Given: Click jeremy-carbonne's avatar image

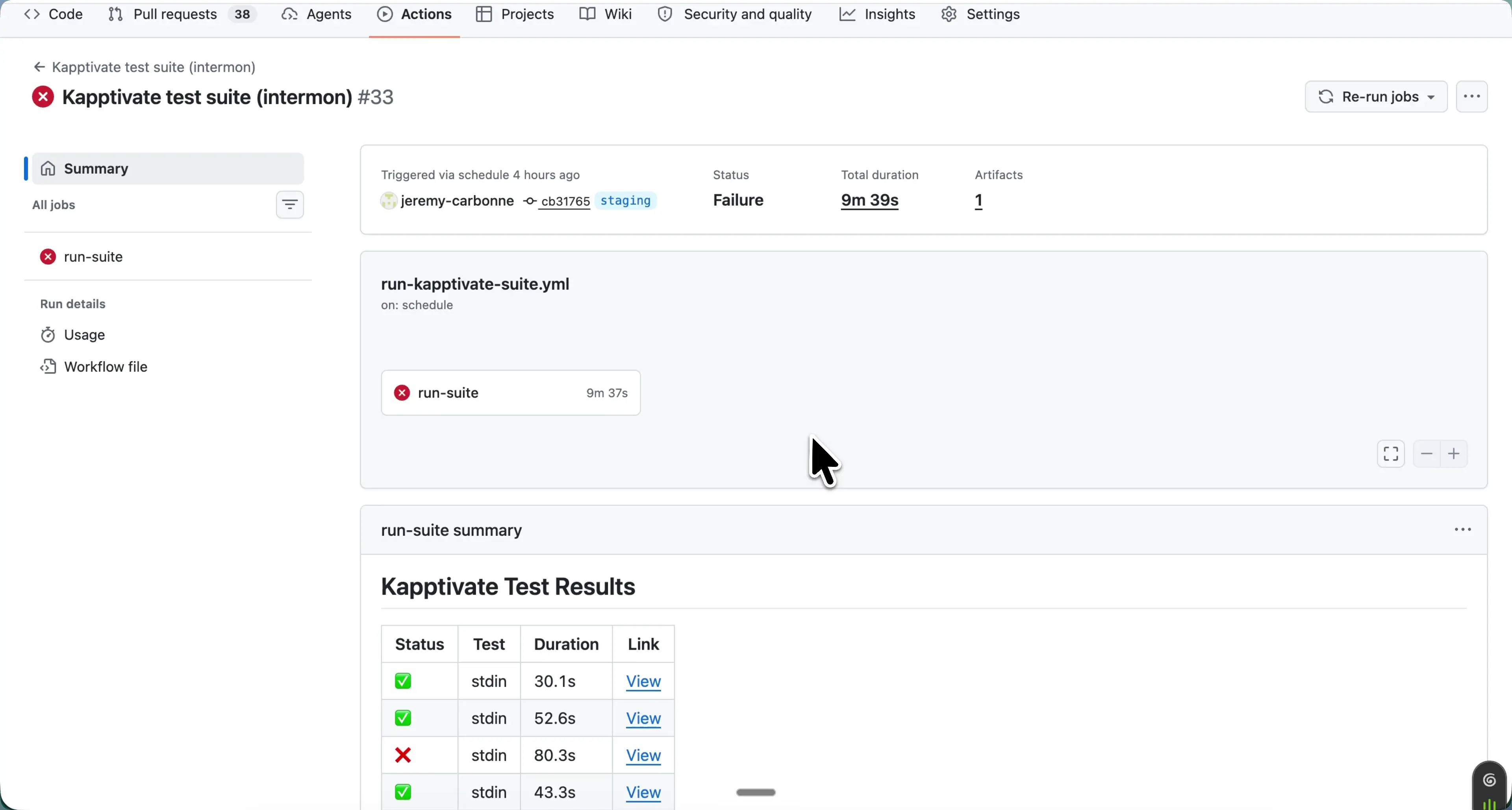Looking at the screenshot, I should (x=389, y=201).
